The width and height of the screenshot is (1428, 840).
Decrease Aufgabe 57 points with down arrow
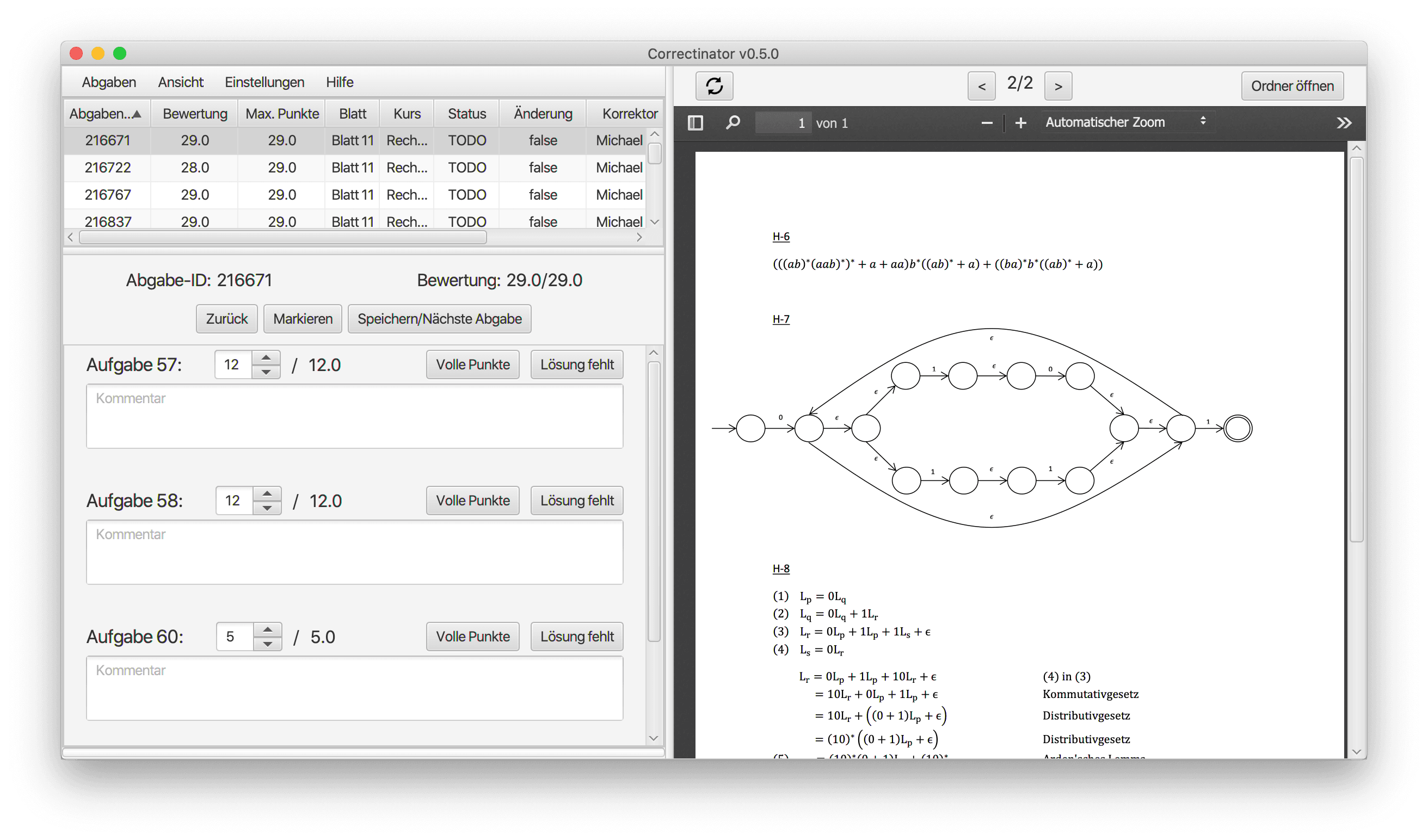tap(266, 372)
